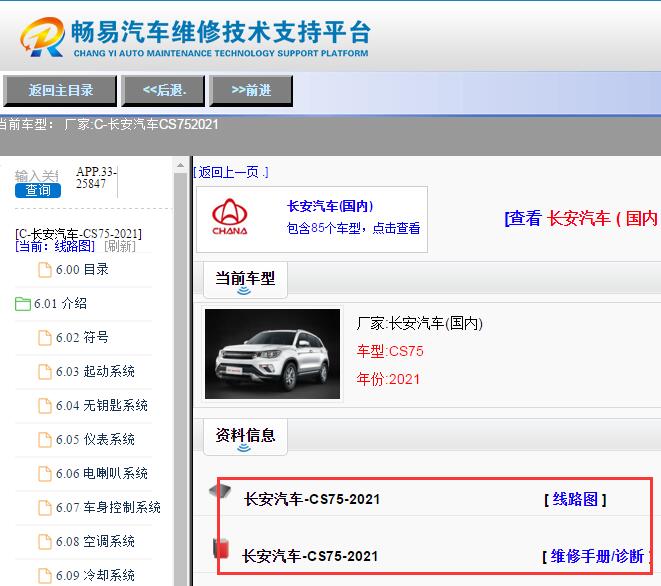Screen dimensions: 661x586
Task: Click the document icon beside 6.09 冷却系统
Action: [45, 576]
